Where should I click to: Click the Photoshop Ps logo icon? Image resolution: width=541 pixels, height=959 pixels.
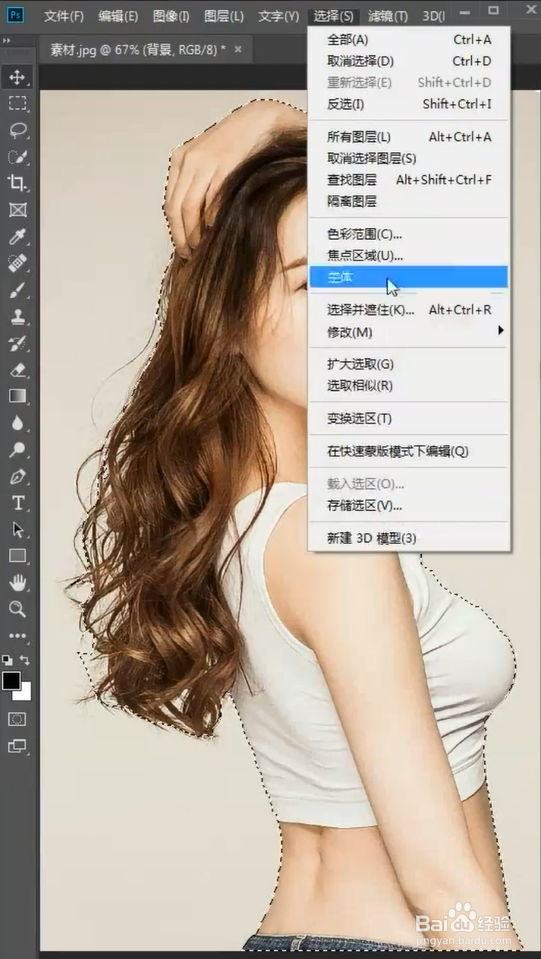pyautogui.click(x=16, y=15)
